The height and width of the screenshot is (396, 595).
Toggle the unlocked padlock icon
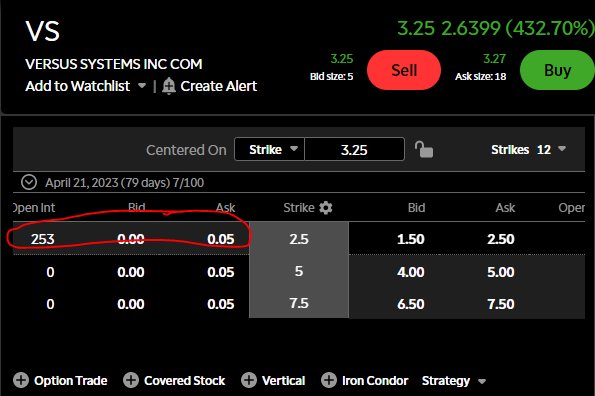pos(423,149)
